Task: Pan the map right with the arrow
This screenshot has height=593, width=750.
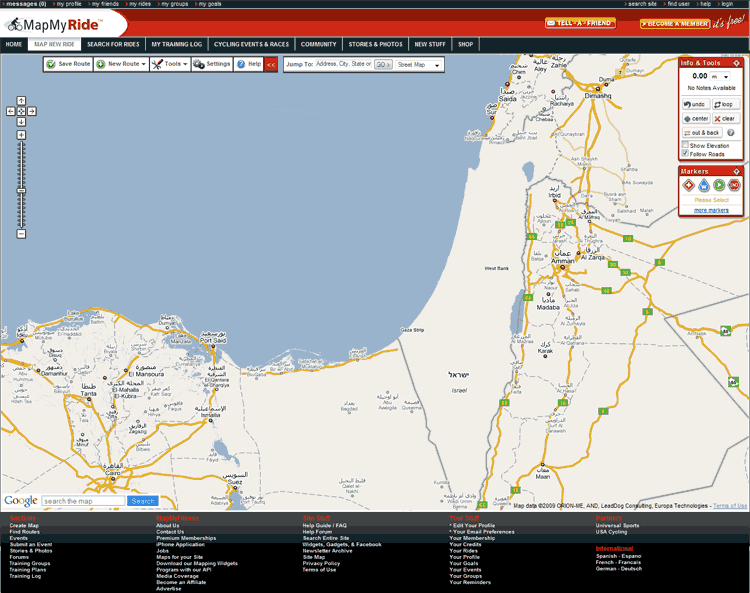Action: pos(32,111)
